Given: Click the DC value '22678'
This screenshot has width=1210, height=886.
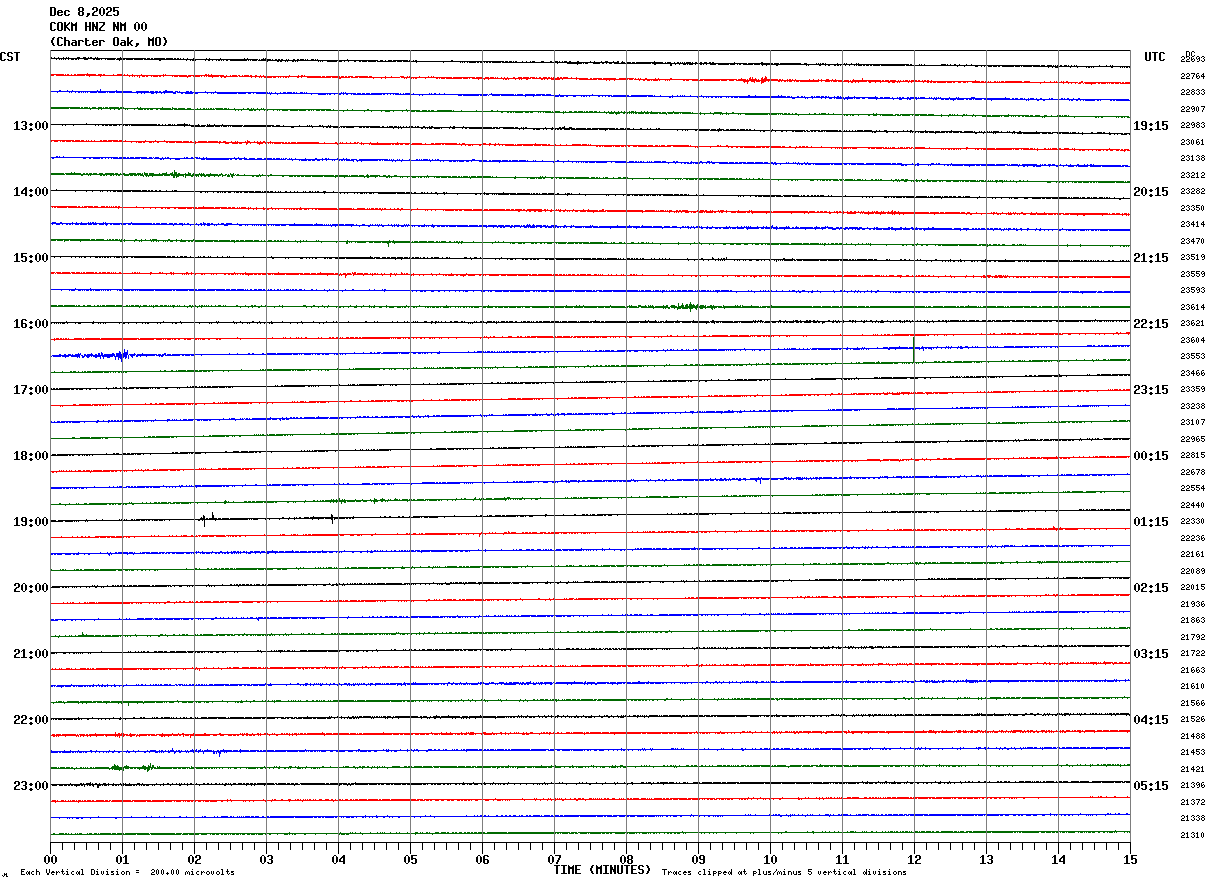Looking at the screenshot, I should (1192, 472).
